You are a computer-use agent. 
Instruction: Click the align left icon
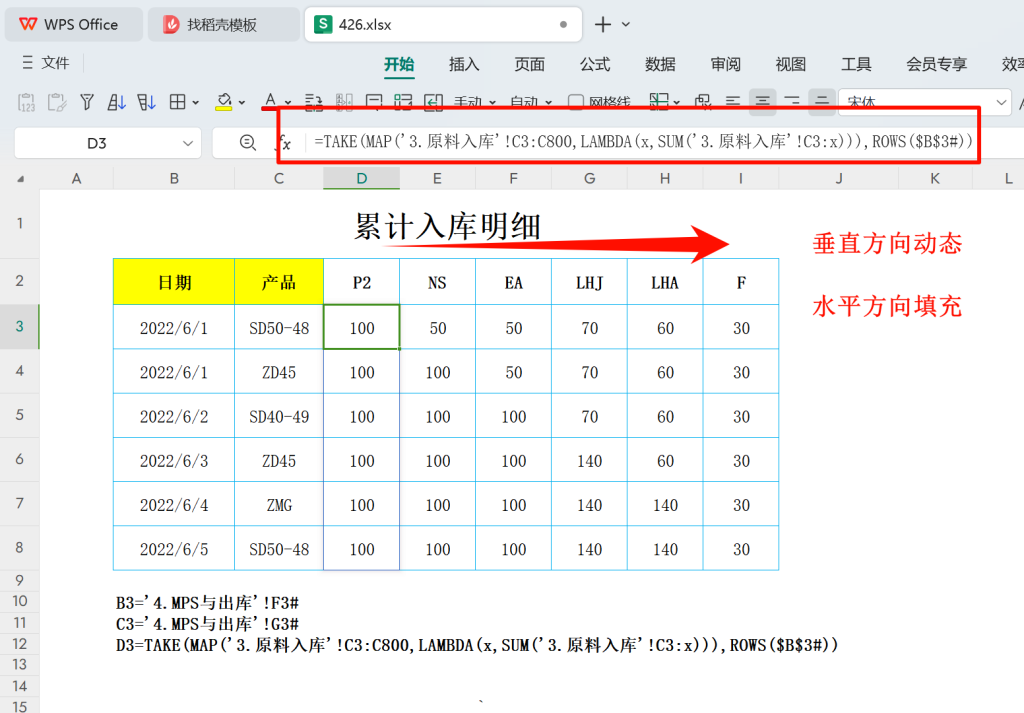(733, 102)
